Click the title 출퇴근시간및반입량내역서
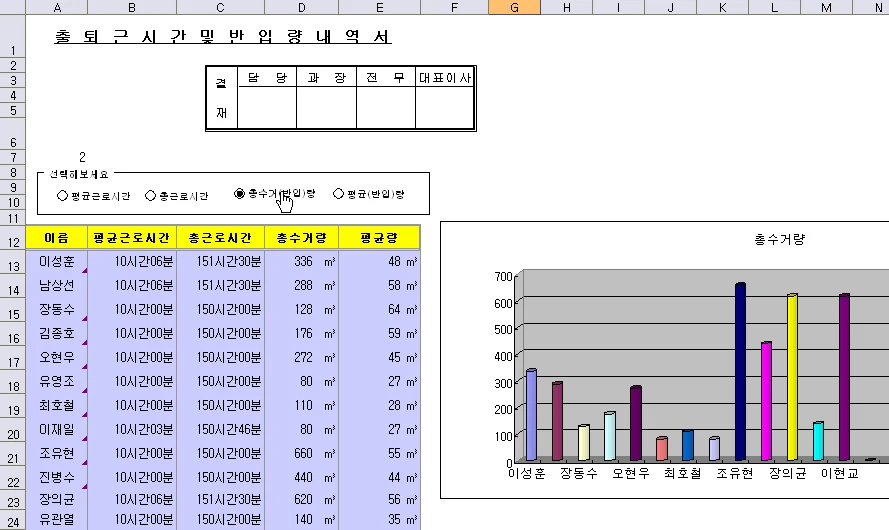 point(223,36)
